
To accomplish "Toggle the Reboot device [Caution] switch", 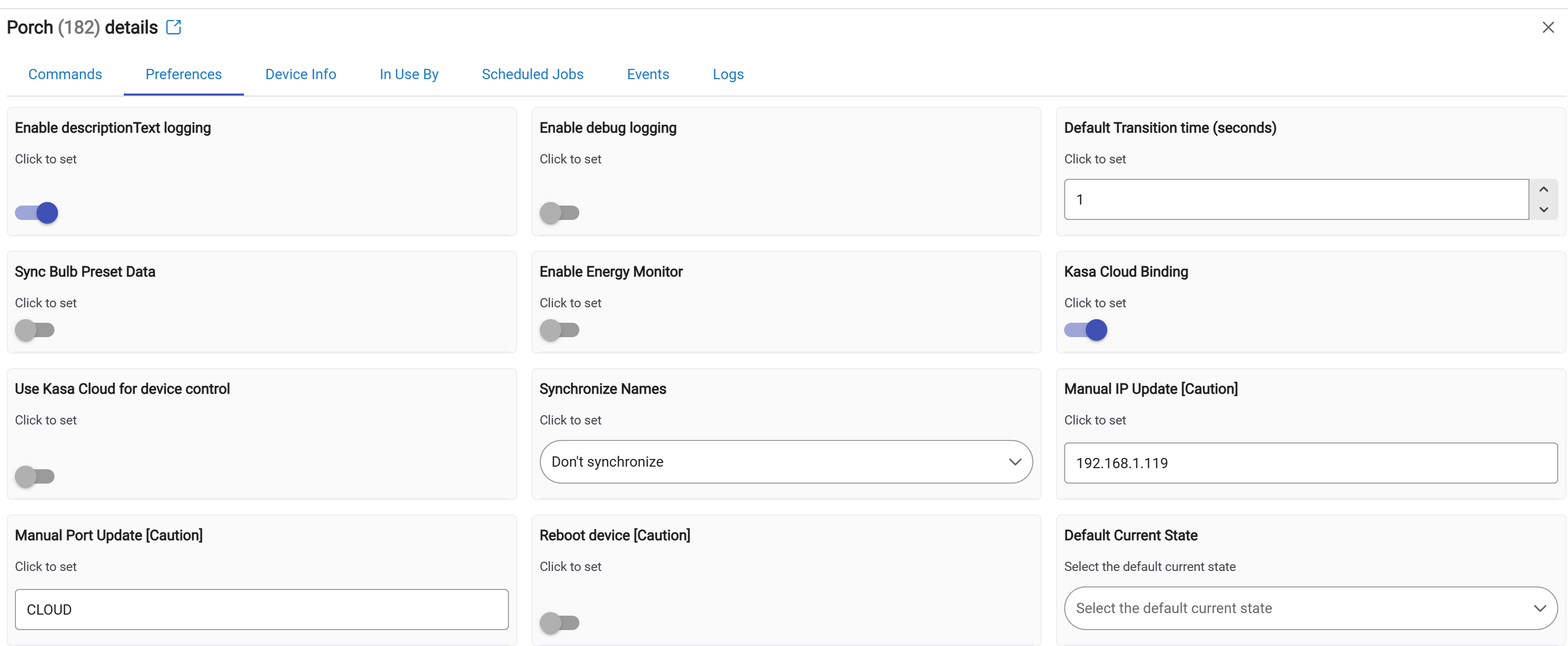I will click(x=559, y=623).
